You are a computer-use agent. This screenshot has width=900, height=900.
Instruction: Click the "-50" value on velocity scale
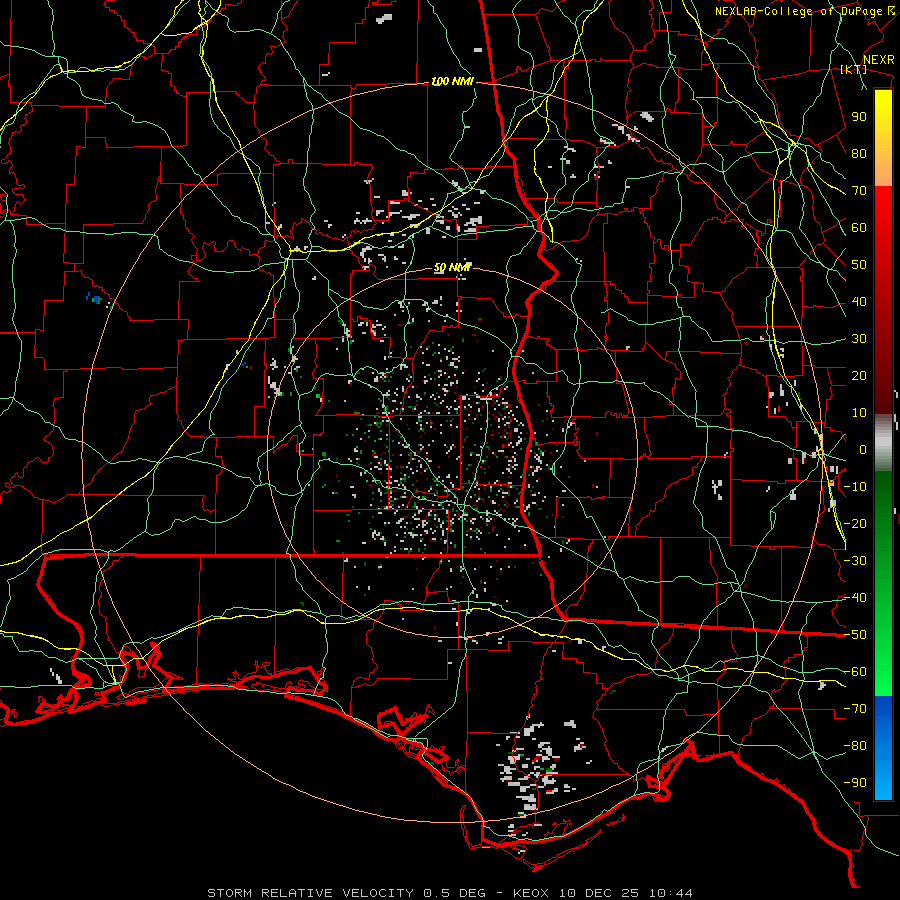855,635
